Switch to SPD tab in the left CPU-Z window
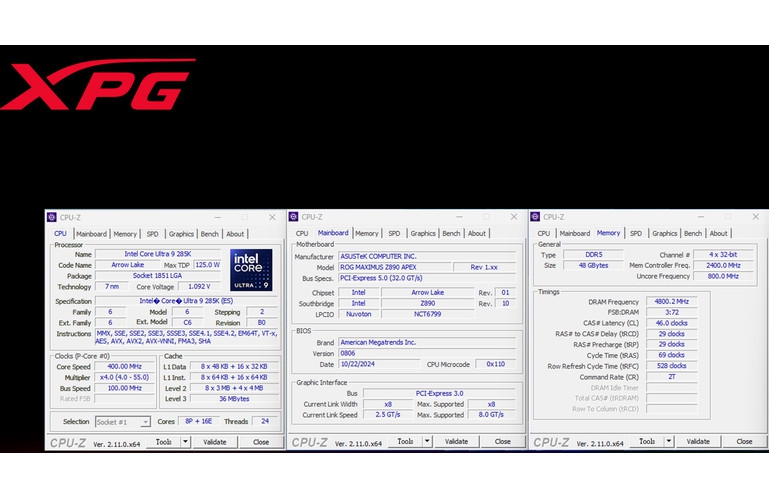Viewport: 770px width, 484px height. [153, 234]
